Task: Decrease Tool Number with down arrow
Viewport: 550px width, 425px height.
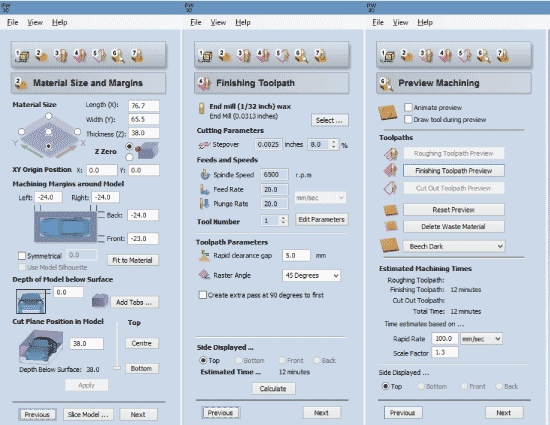Action: click(283, 223)
